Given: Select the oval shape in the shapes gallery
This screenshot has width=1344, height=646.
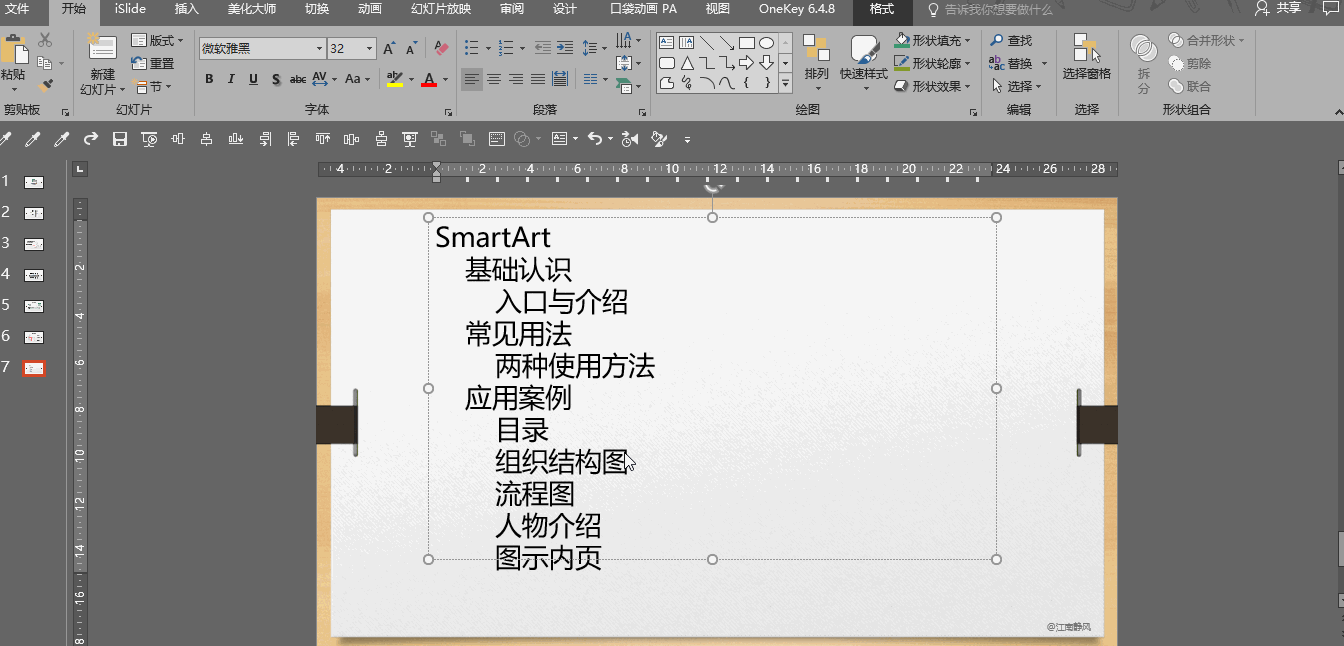Looking at the screenshot, I should tap(766, 43).
